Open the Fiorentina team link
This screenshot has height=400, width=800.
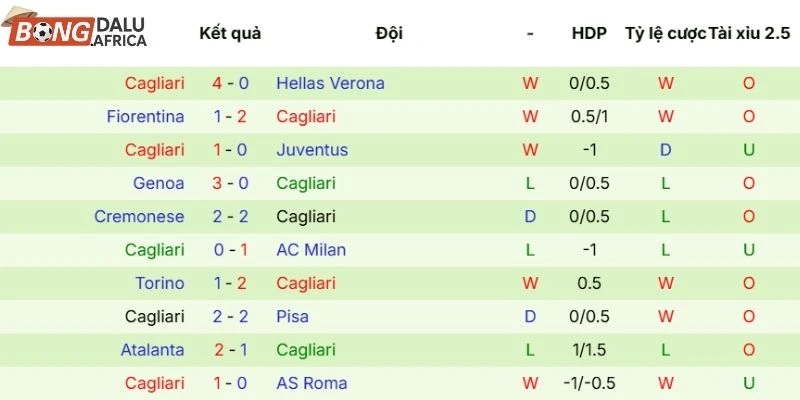[x=146, y=116]
